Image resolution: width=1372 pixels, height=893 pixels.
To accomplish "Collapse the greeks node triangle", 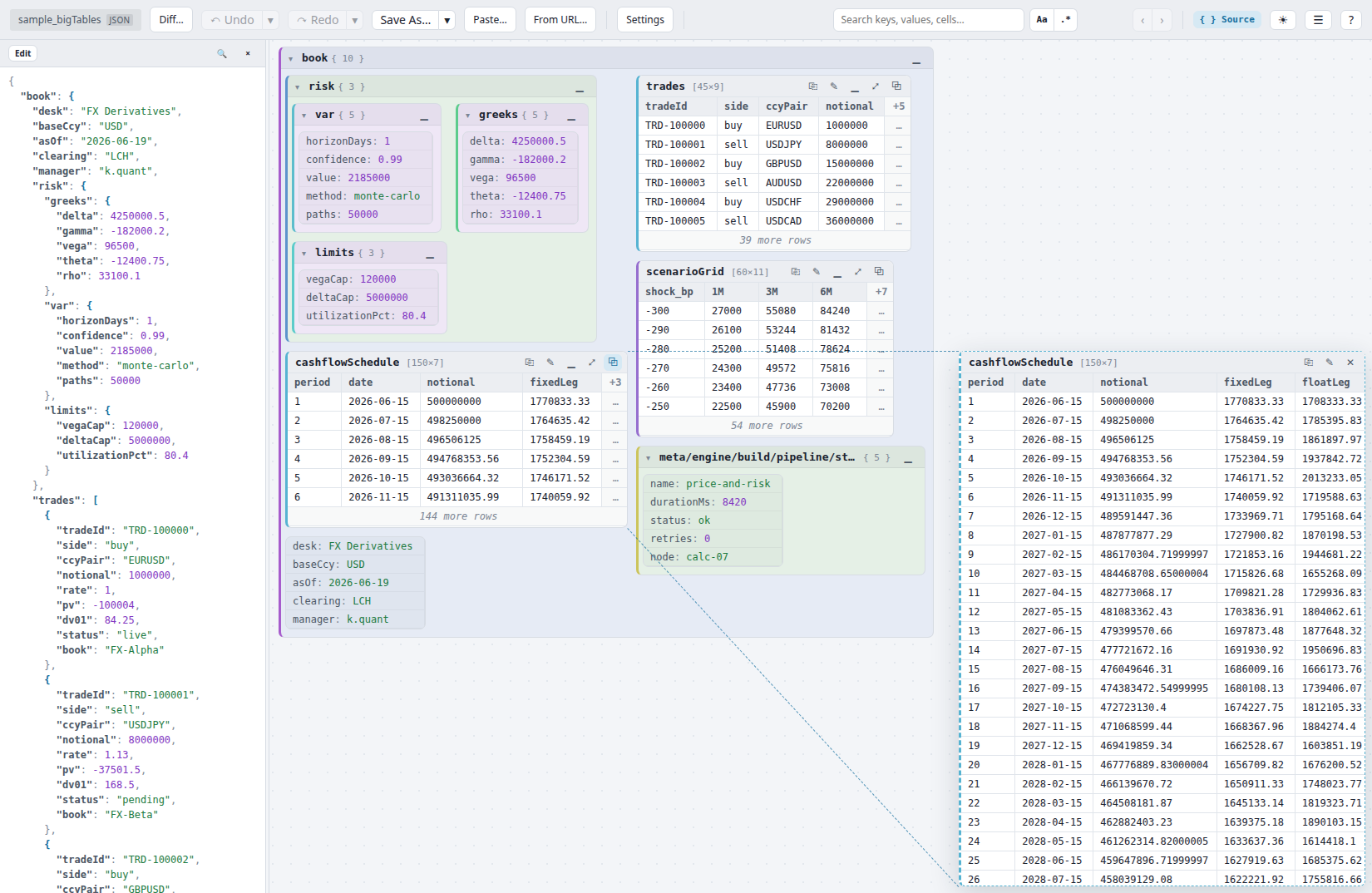I will pos(467,115).
